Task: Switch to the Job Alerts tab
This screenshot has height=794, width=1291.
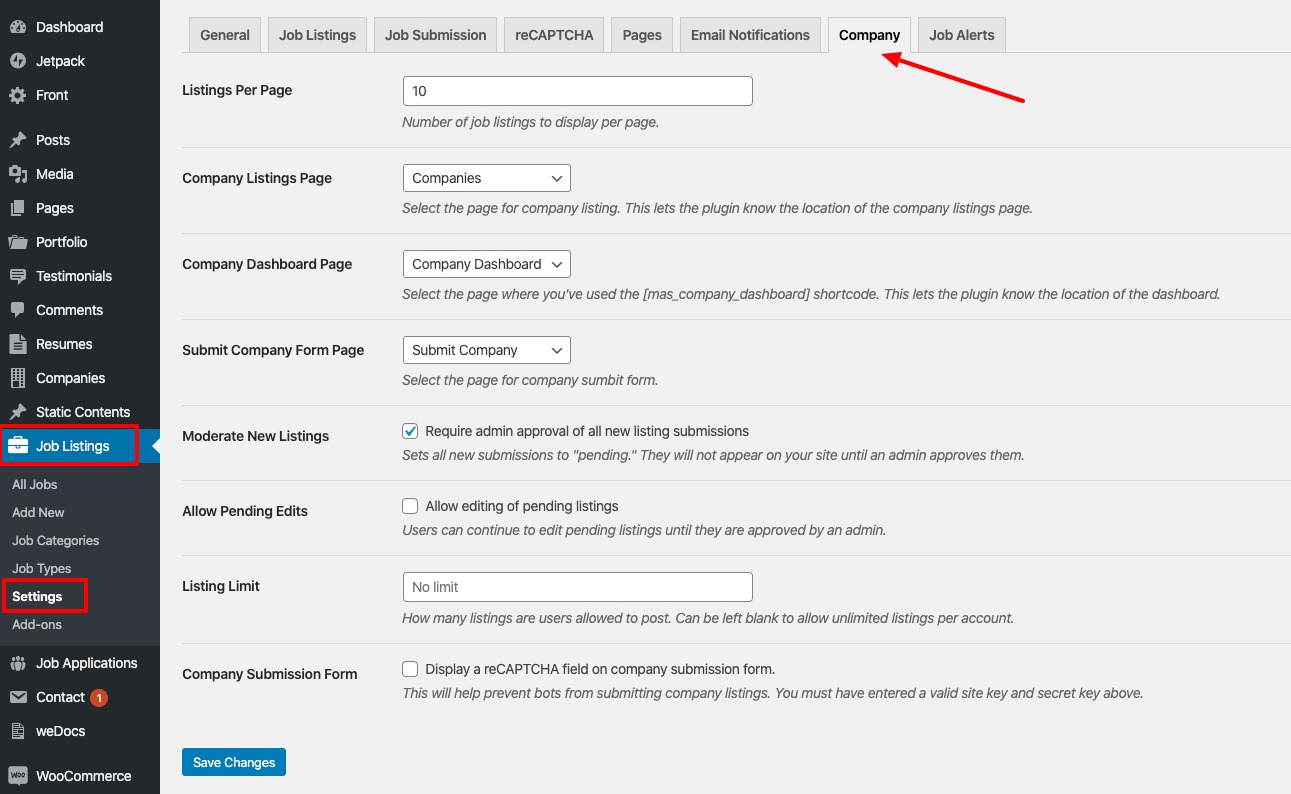Action: point(961,35)
